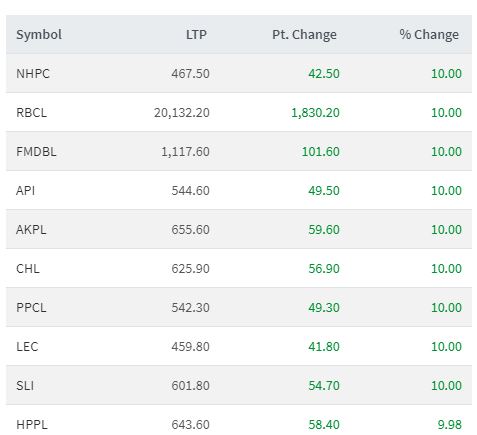This screenshot has height=435, width=477.
Task: Open the RBCL stock symbol
Action: [x=31, y=113]
